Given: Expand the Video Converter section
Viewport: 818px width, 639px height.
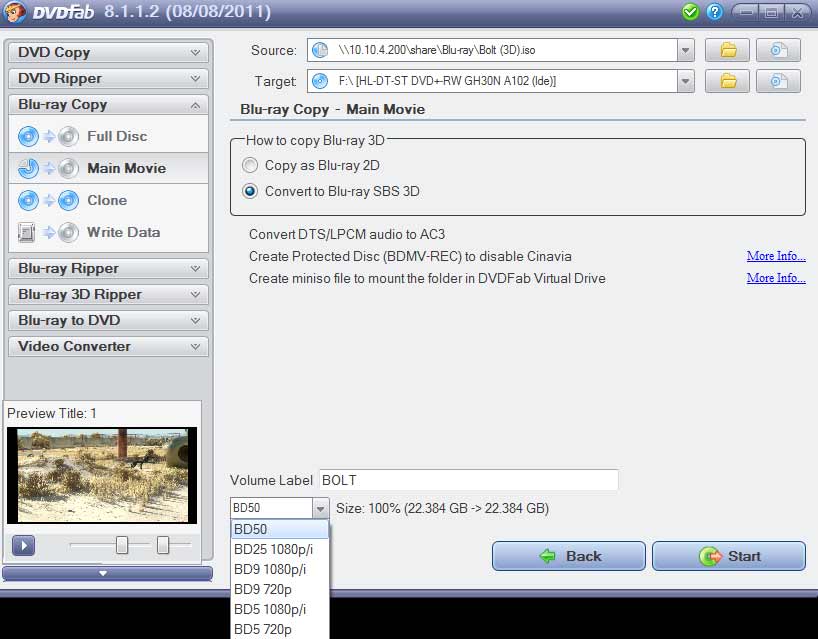Looking at the screenshot, I should pyautogui.click(x=109, y=346).
